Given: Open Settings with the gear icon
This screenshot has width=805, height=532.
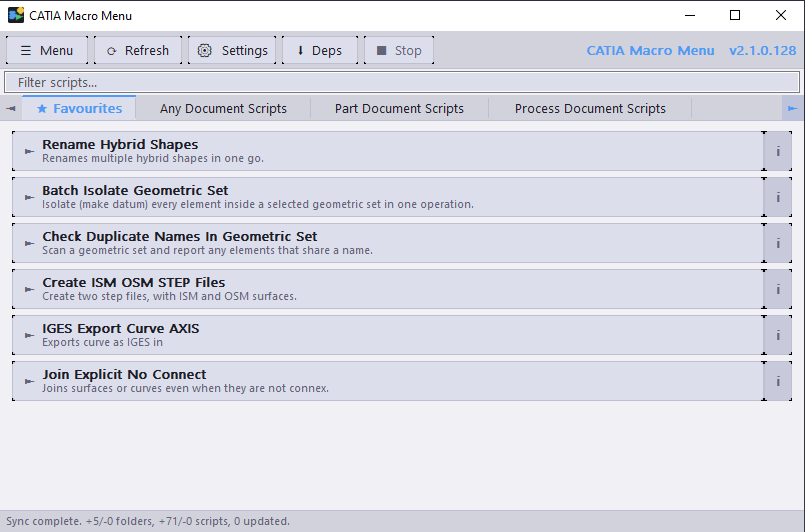Looking at the screenshot, I should click(x=232, y=50).
